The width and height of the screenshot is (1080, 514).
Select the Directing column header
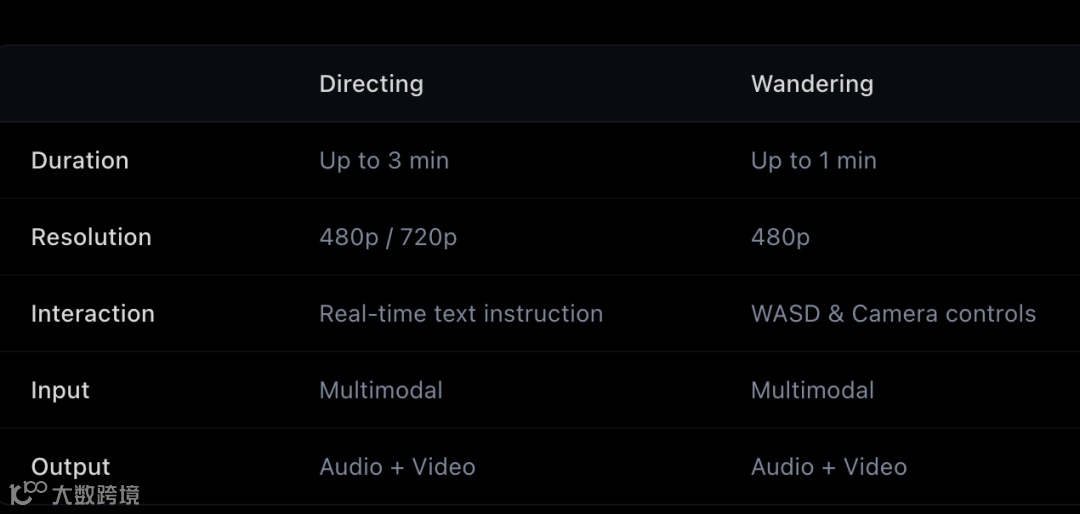[371, 84]
